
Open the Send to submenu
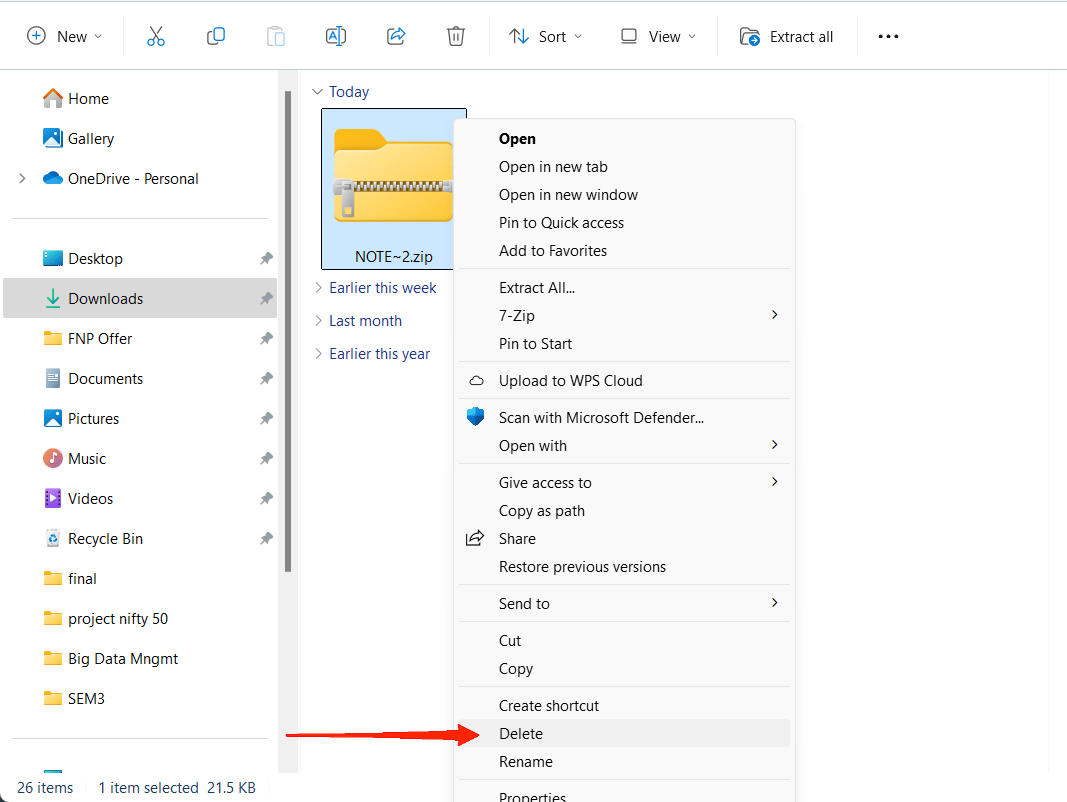[624, 603]
